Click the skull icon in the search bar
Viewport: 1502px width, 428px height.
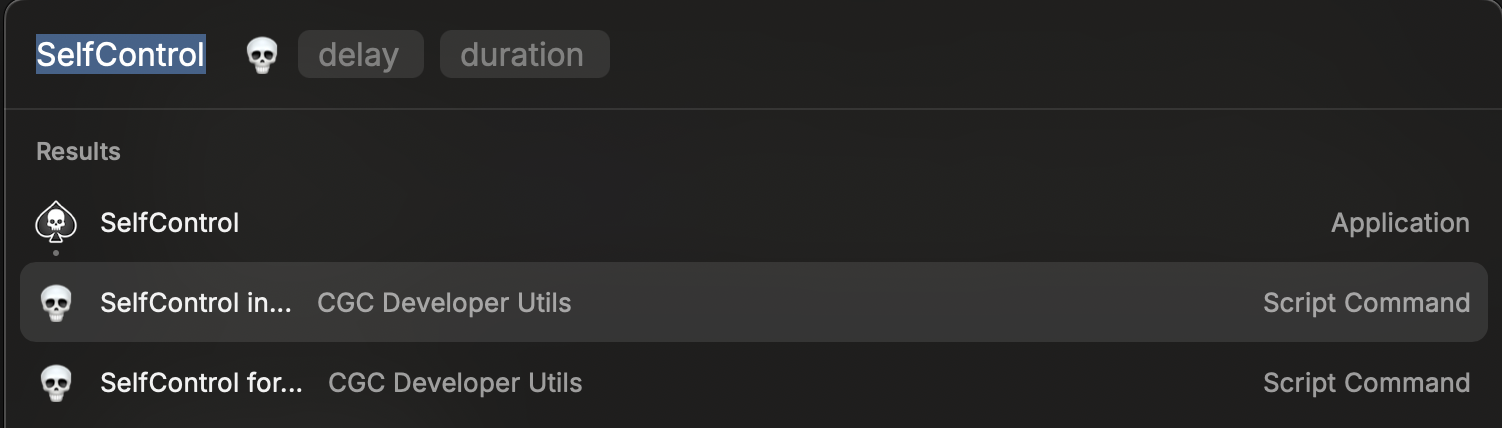click(x=261, y=55)
